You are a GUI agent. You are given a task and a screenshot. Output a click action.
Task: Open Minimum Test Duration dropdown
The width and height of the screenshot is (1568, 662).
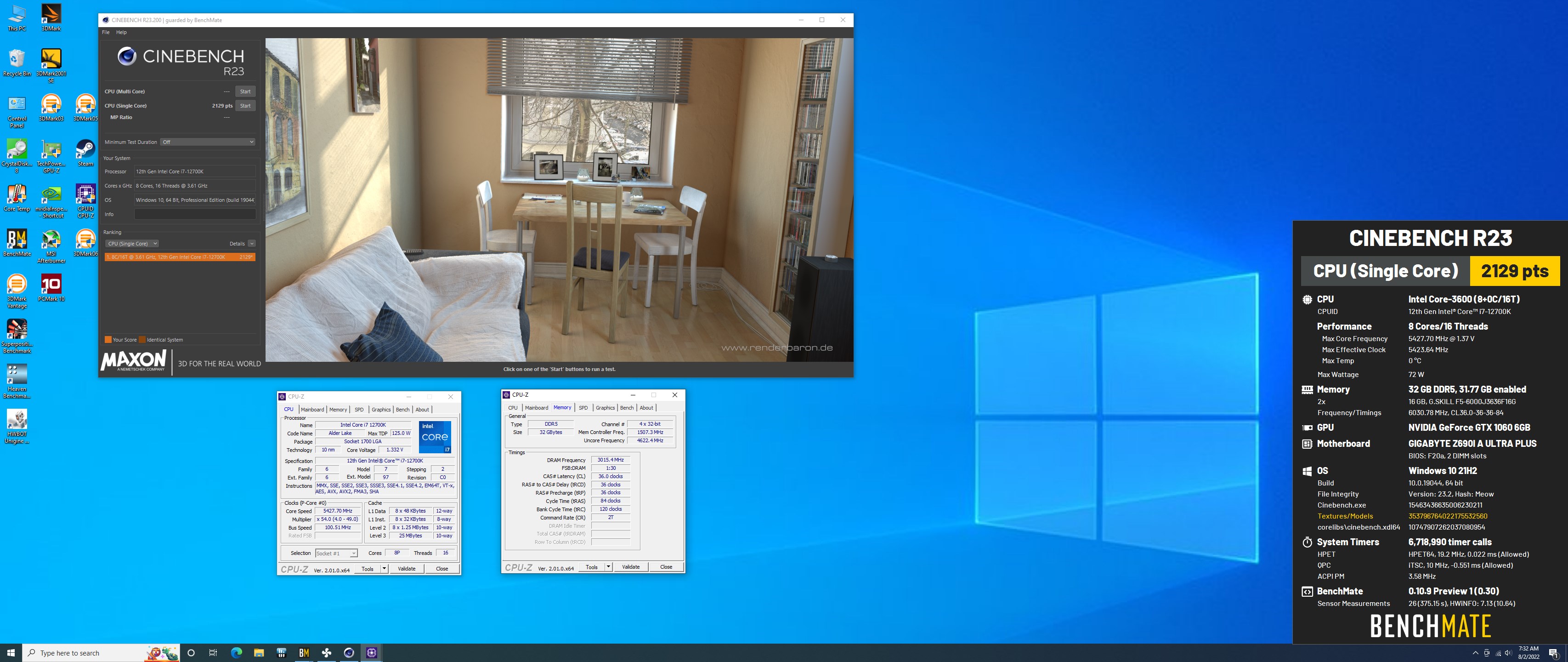click(208, 142)
